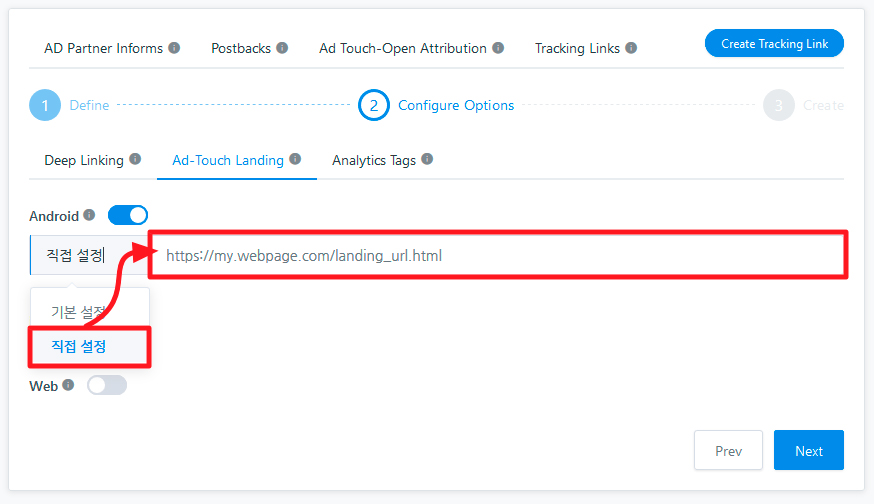Click the Create Tracking Link button
The height and width of the screenshot is (504, 874).
coord(774,43)
